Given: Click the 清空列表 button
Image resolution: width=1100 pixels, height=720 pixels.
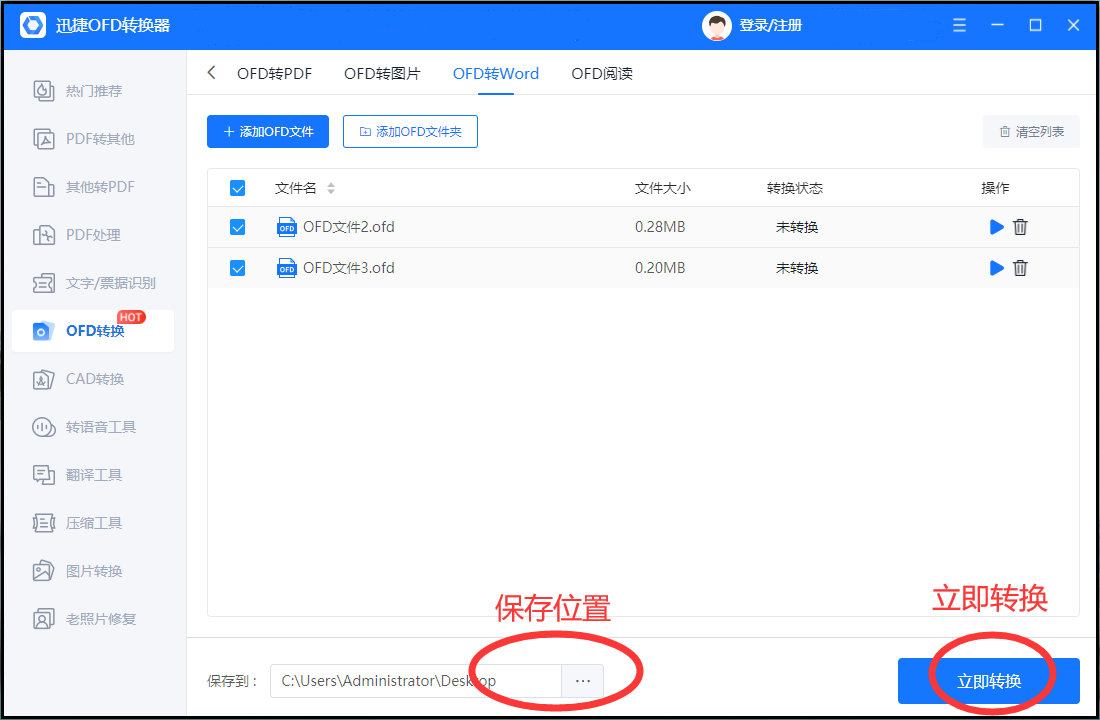Looking at the screenshot, I should click(1031, 131).
